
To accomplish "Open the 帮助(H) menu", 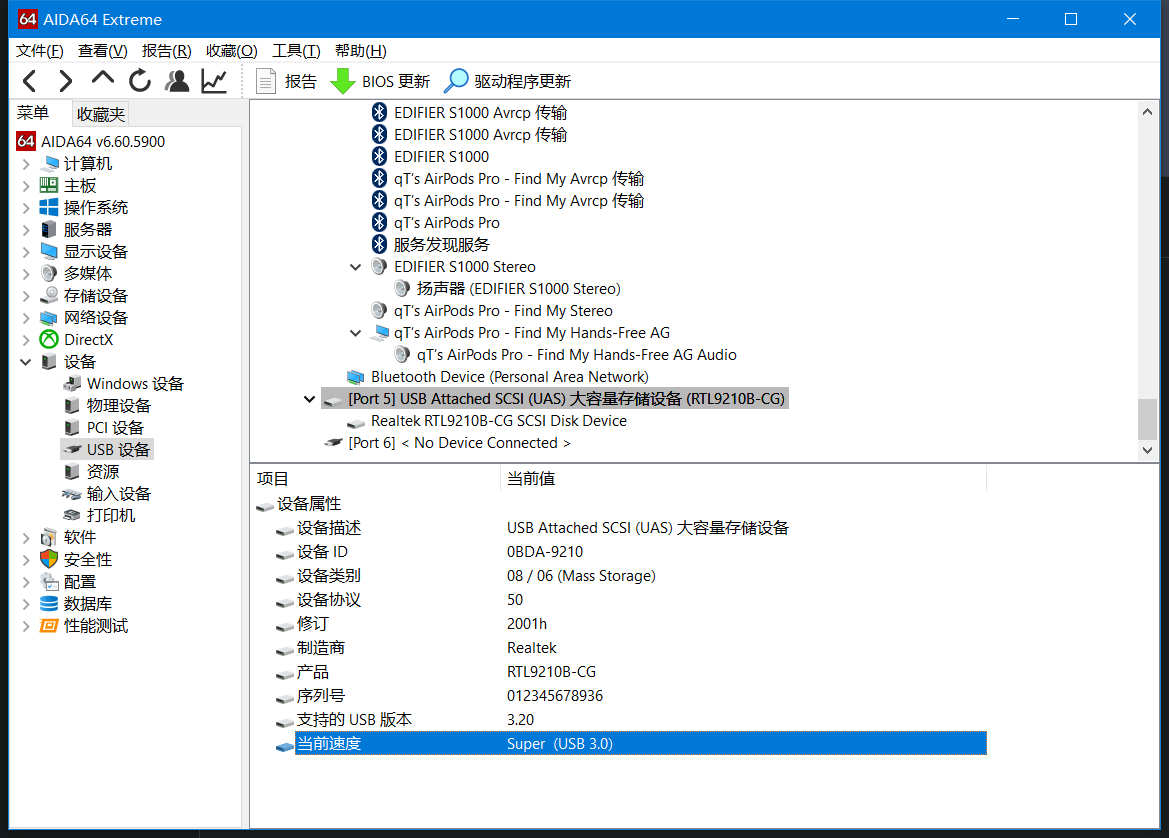I will 361,51.
